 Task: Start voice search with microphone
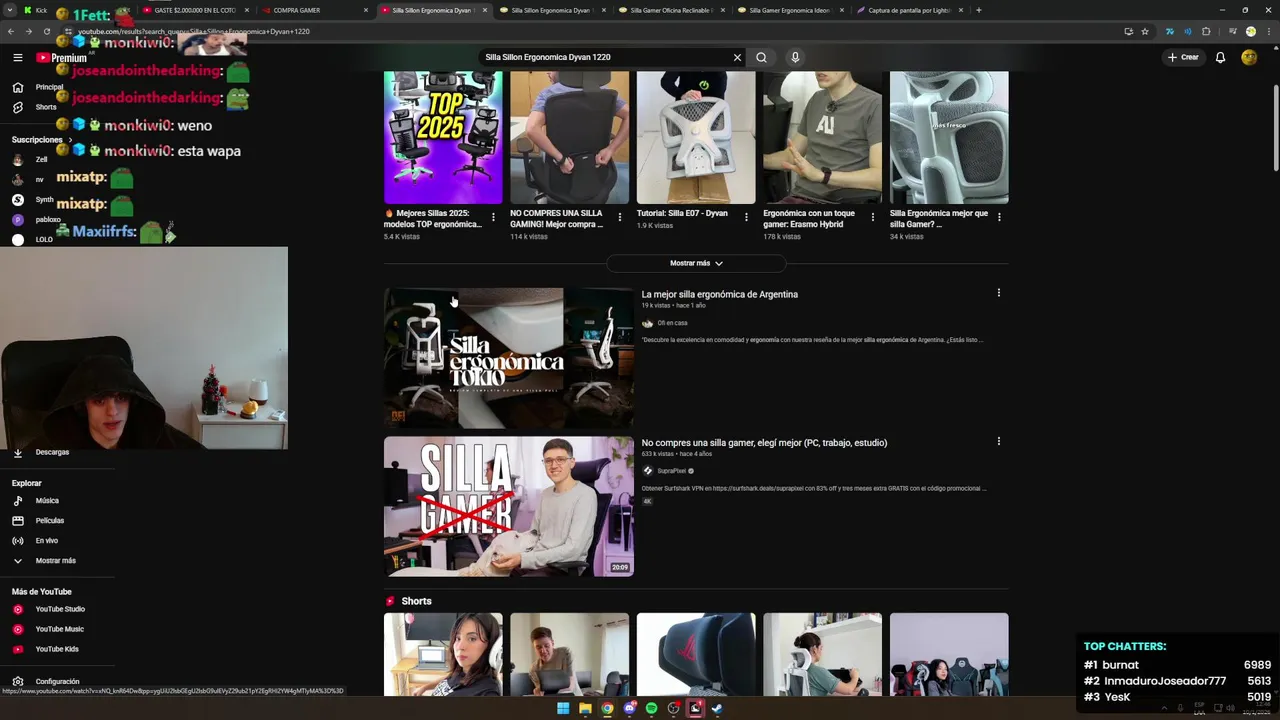[x=795, y=57]
